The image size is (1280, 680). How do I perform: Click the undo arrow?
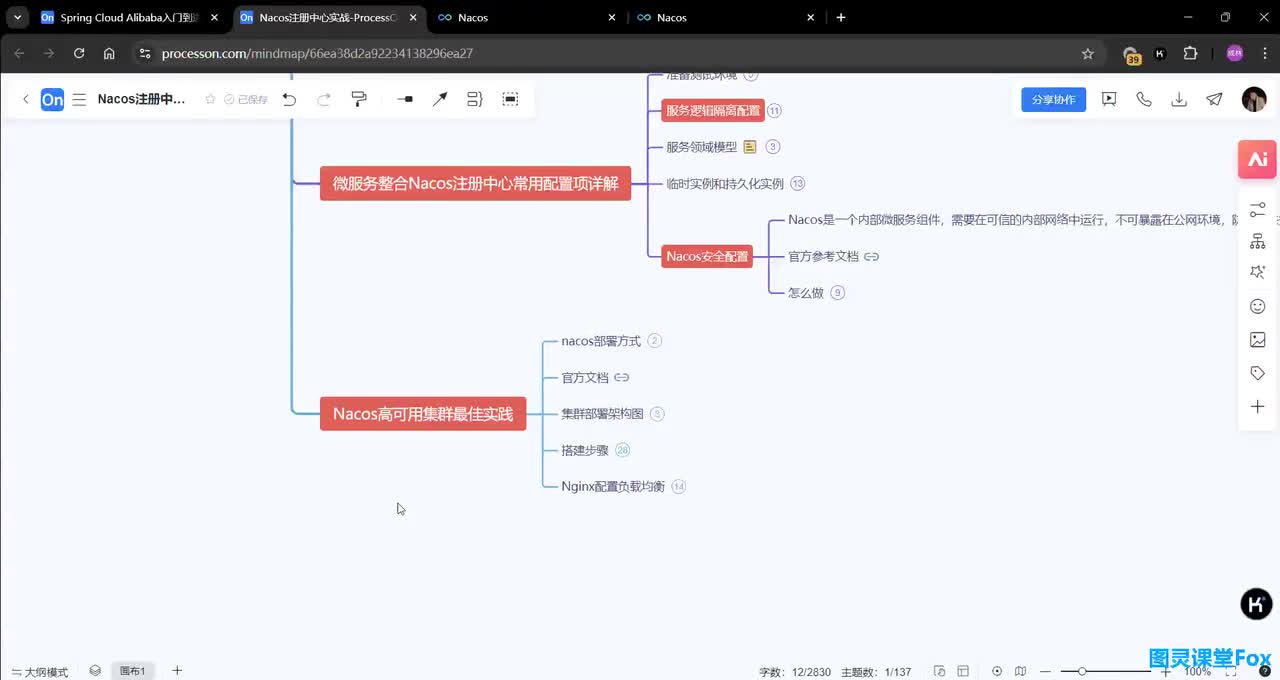[289, 99]
